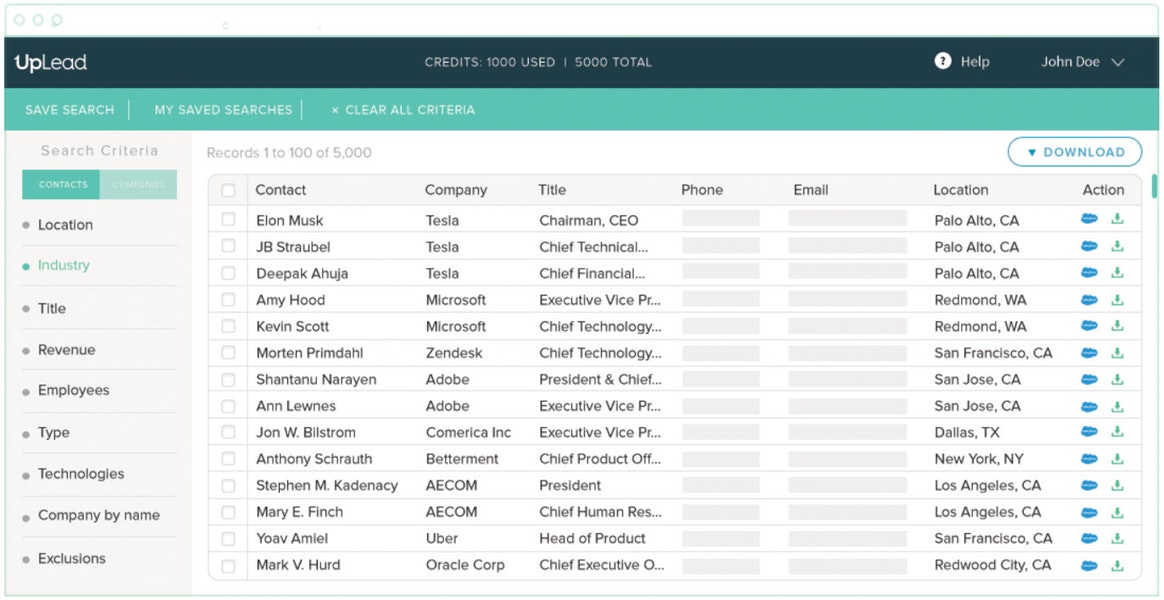This screenshot has height=600, width=1164.
Task: Clear all criteria using the X link
Action: 402,110
